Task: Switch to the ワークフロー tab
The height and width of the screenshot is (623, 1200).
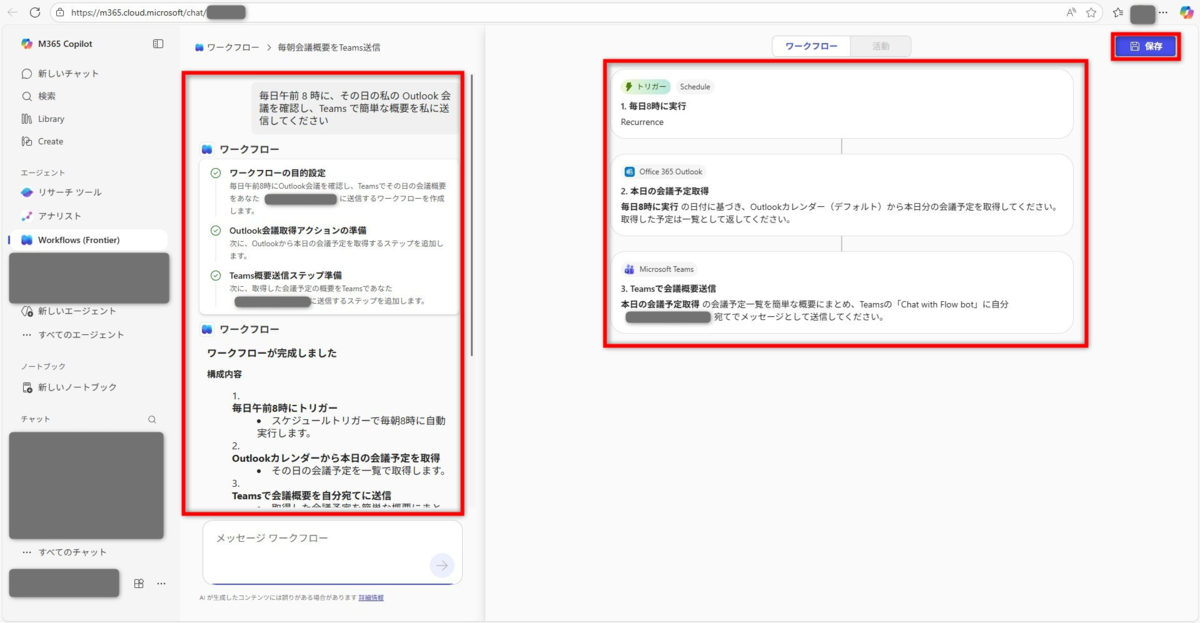Action: pos(811,46)
